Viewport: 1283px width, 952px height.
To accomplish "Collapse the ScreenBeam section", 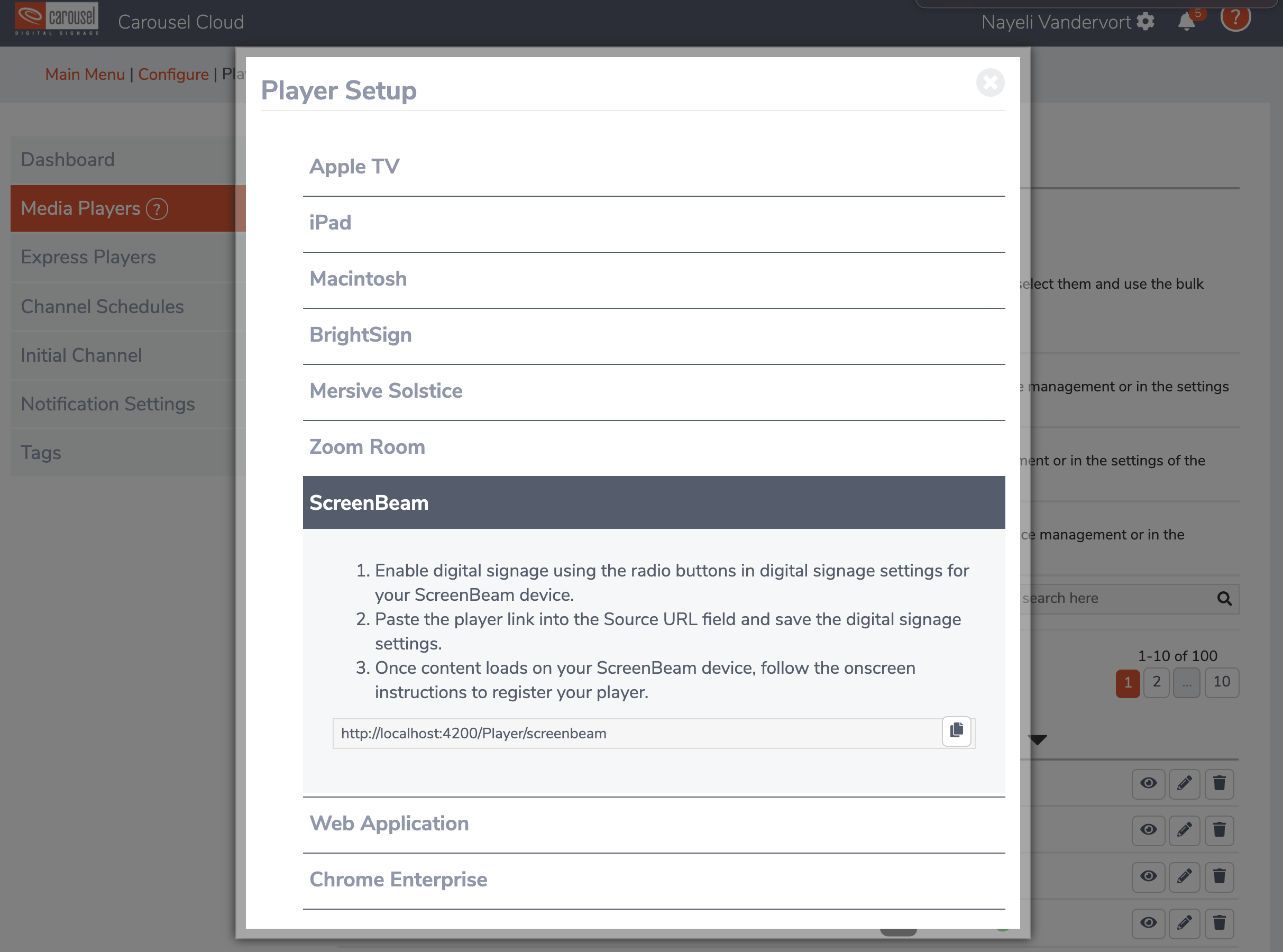I will [x=654, y=502].
